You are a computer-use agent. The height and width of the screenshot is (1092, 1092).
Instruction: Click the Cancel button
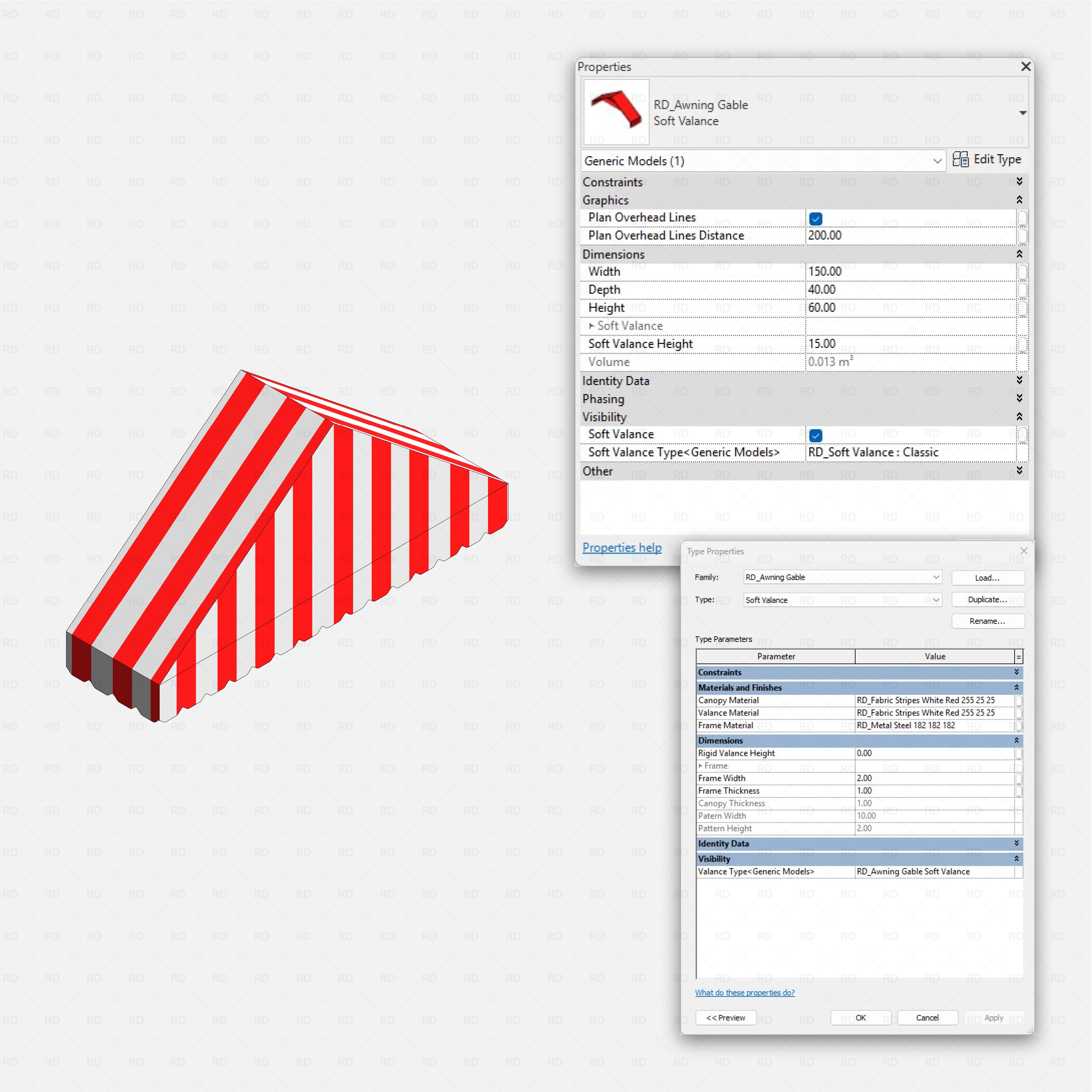coord(927,1018)
